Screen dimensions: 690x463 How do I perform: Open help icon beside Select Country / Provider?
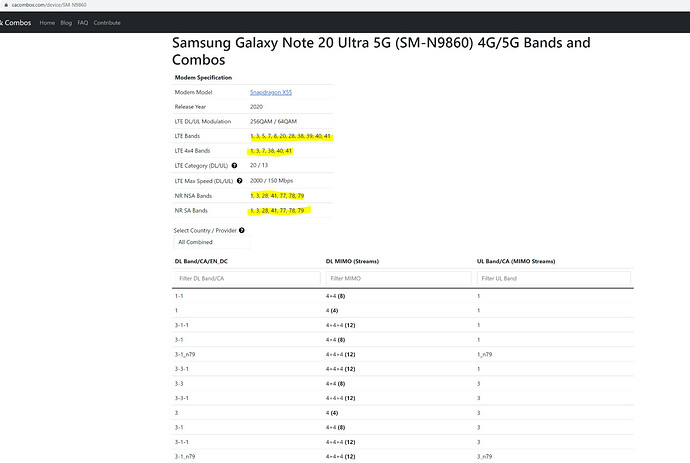point(242,230)
